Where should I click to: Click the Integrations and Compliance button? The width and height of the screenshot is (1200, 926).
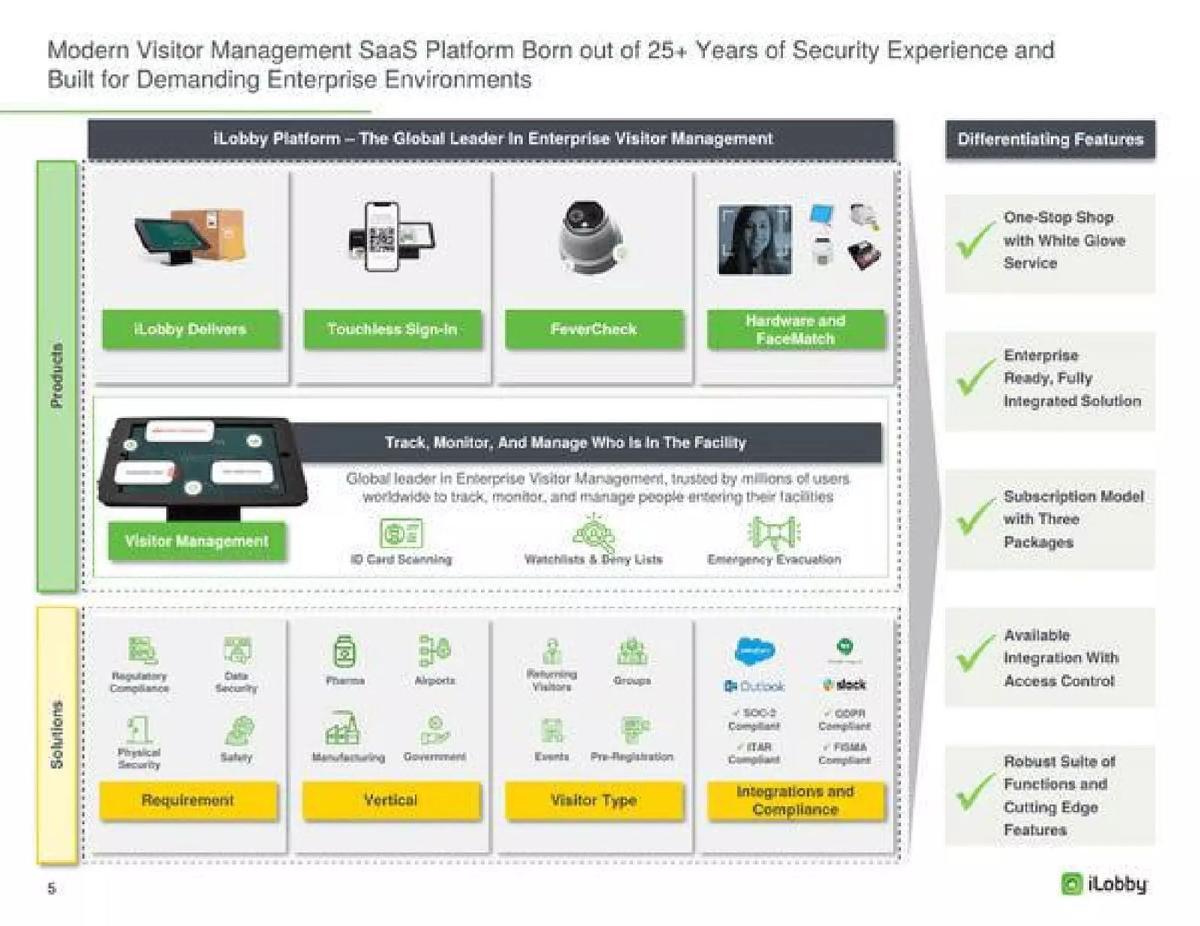click(795, 801)
